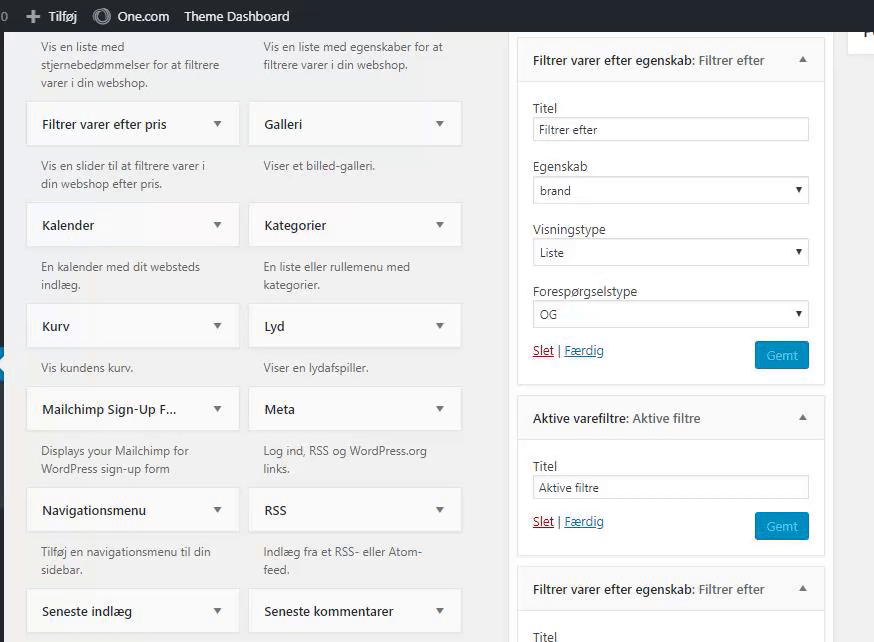Expand the Kategorier widget arrow
This screenshot has height=642, width=874.
(439, 225)
